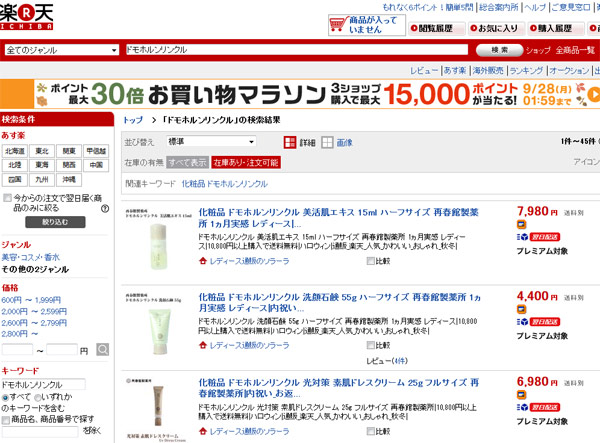Click the 翌日配送 badge for the 4,400 yen item

tap(545, 322)
